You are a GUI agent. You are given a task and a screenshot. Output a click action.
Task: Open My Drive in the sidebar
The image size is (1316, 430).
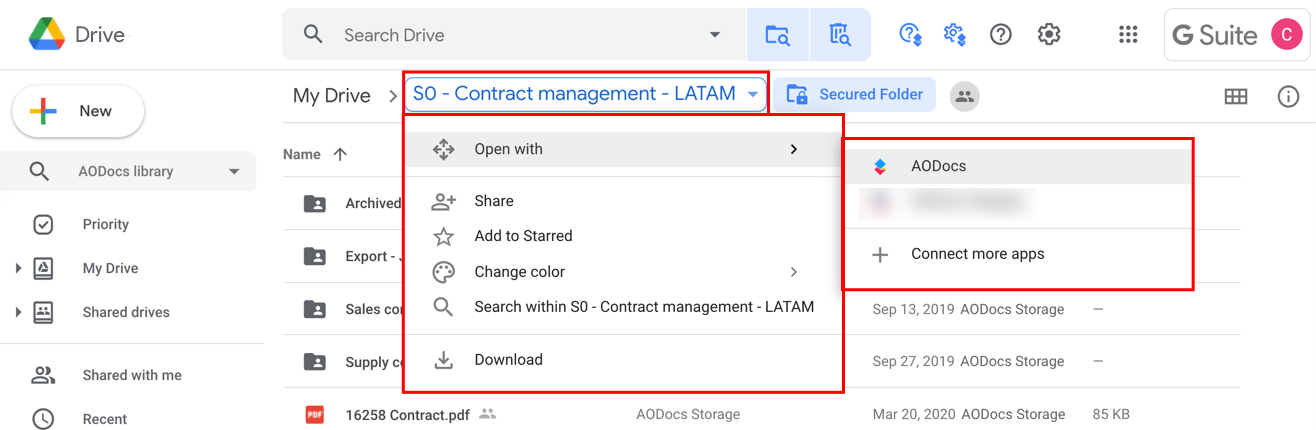click(x=110, y=268)
